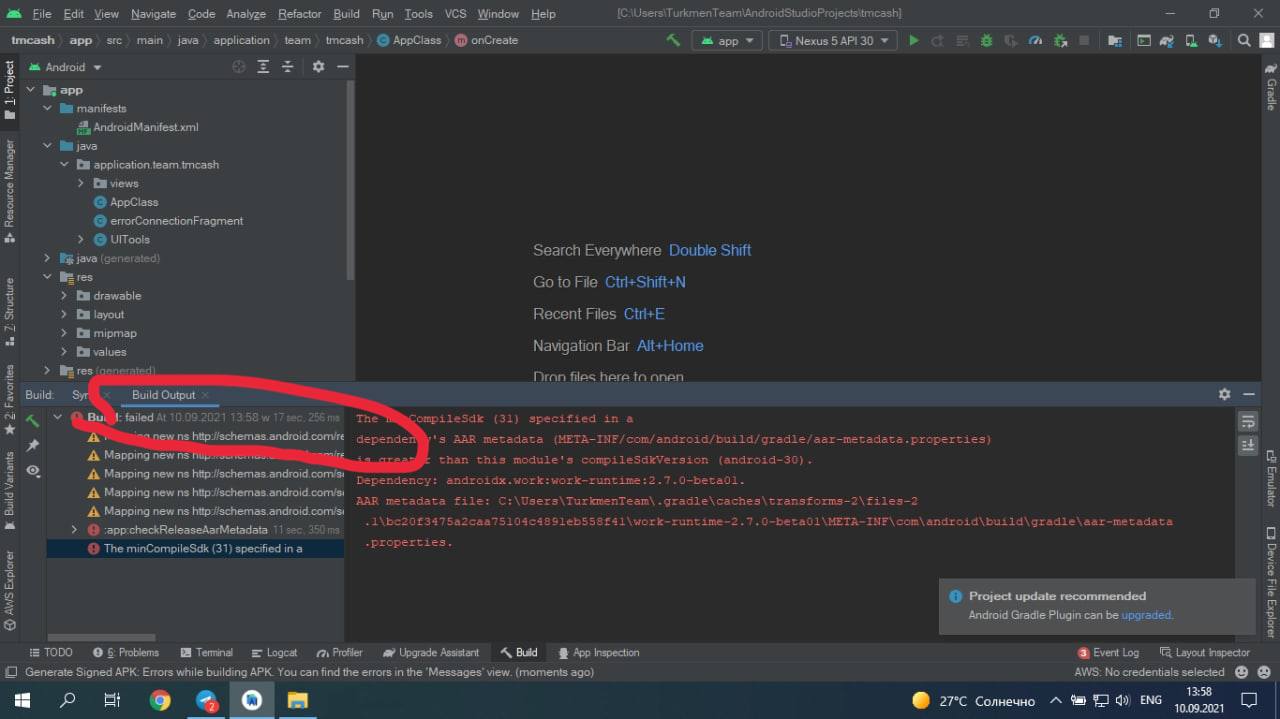Open the Upgrade Assistant tool window
This screenshot has width=1280, height=719.
click(x=431, y=652)
